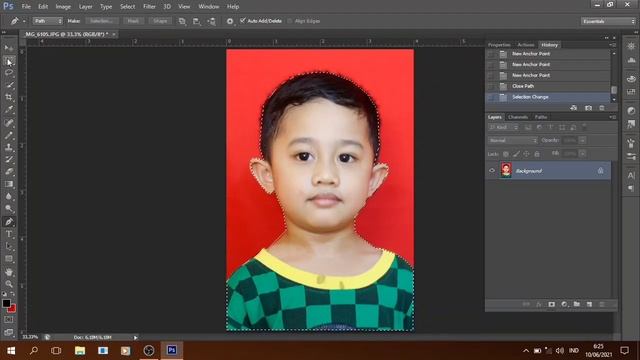640x360 pixels.
Task: Create new document from current state
Action: tap(574, 108)
